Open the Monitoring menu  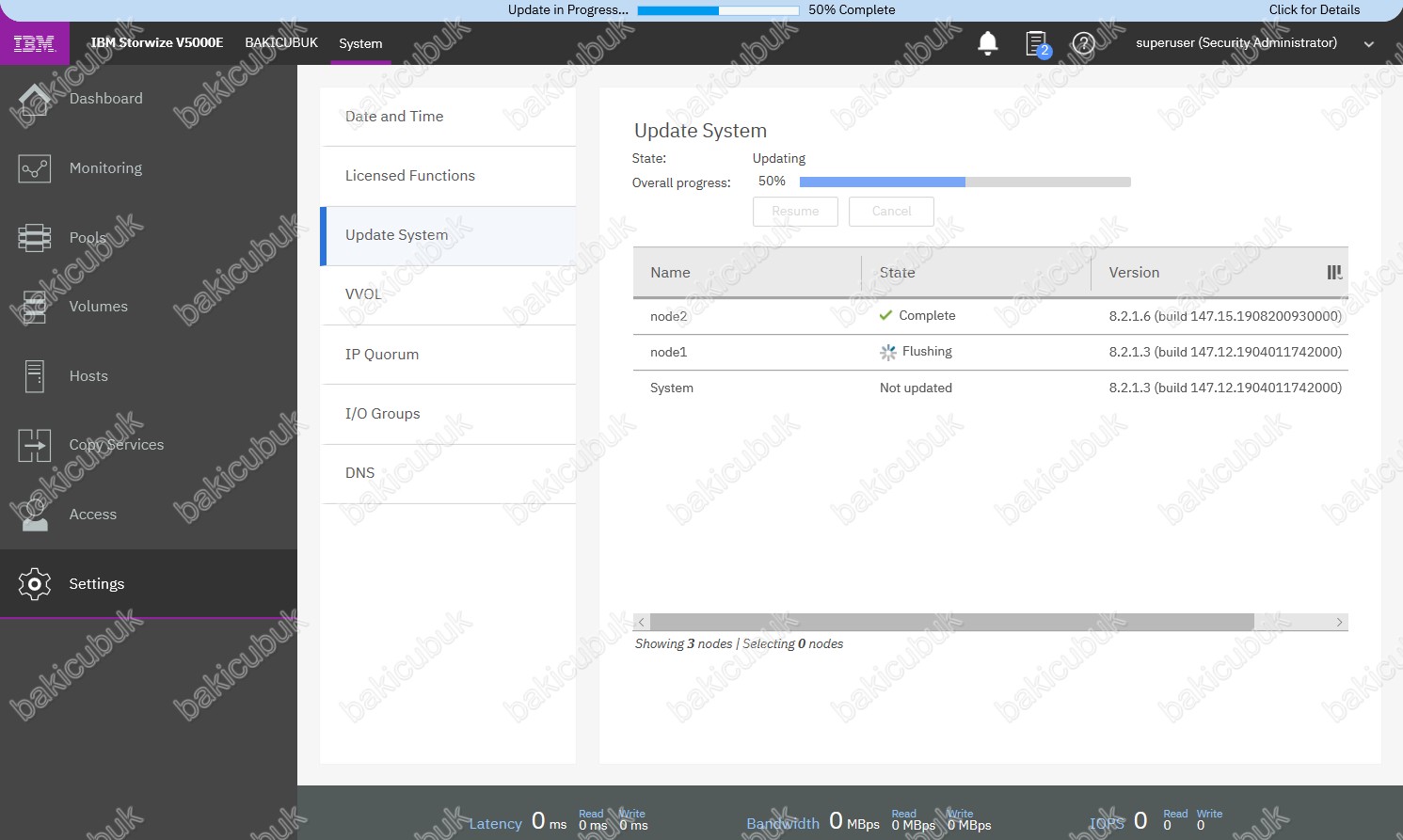pos(105,168)
